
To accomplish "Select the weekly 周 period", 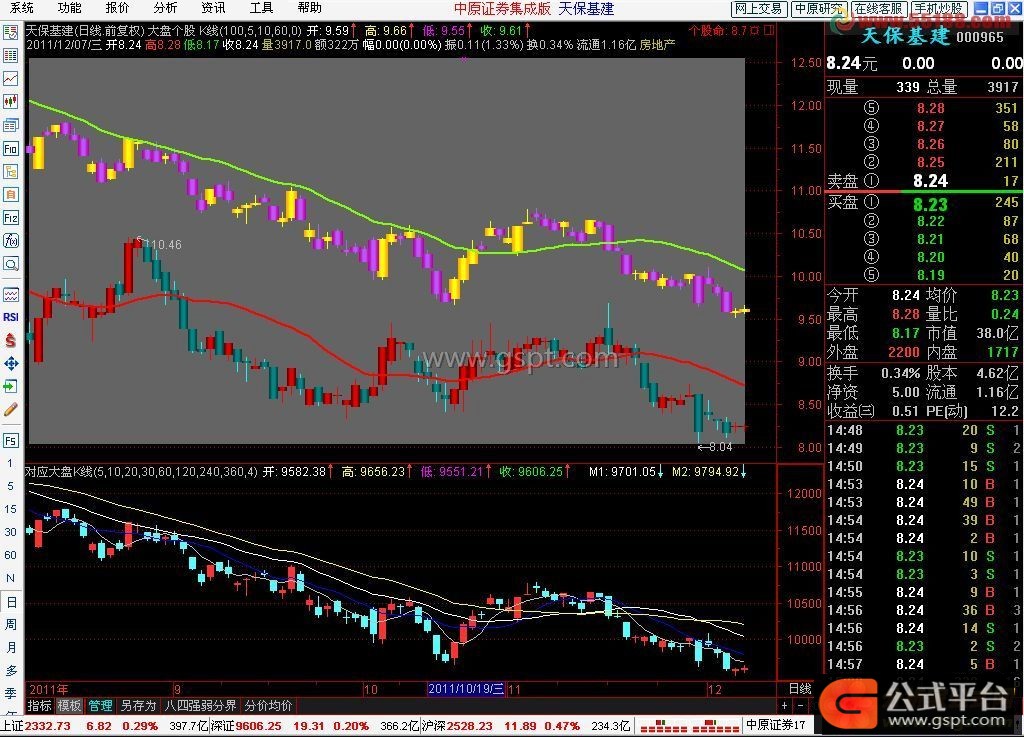I will (10, 625).
